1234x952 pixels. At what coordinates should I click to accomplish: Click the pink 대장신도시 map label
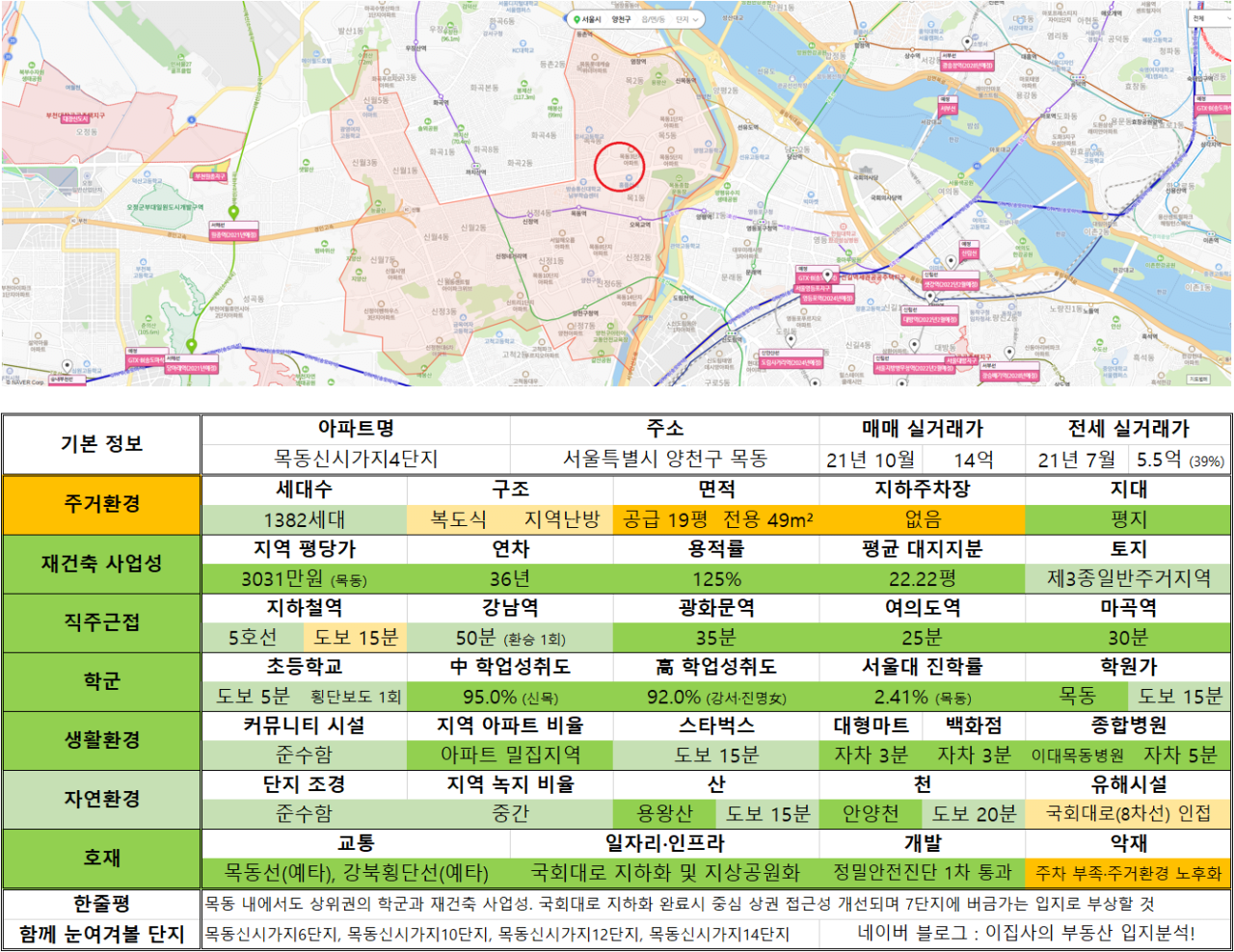pyautogui.click(x=74, y=119)
